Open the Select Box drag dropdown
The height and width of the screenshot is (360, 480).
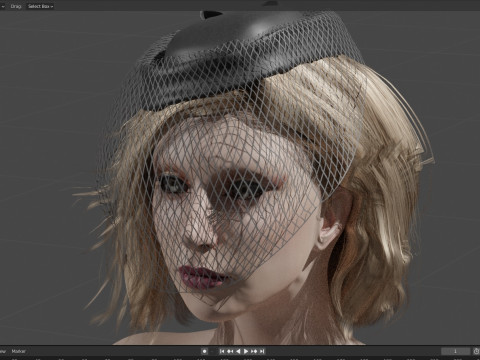(x=40, y=6)
